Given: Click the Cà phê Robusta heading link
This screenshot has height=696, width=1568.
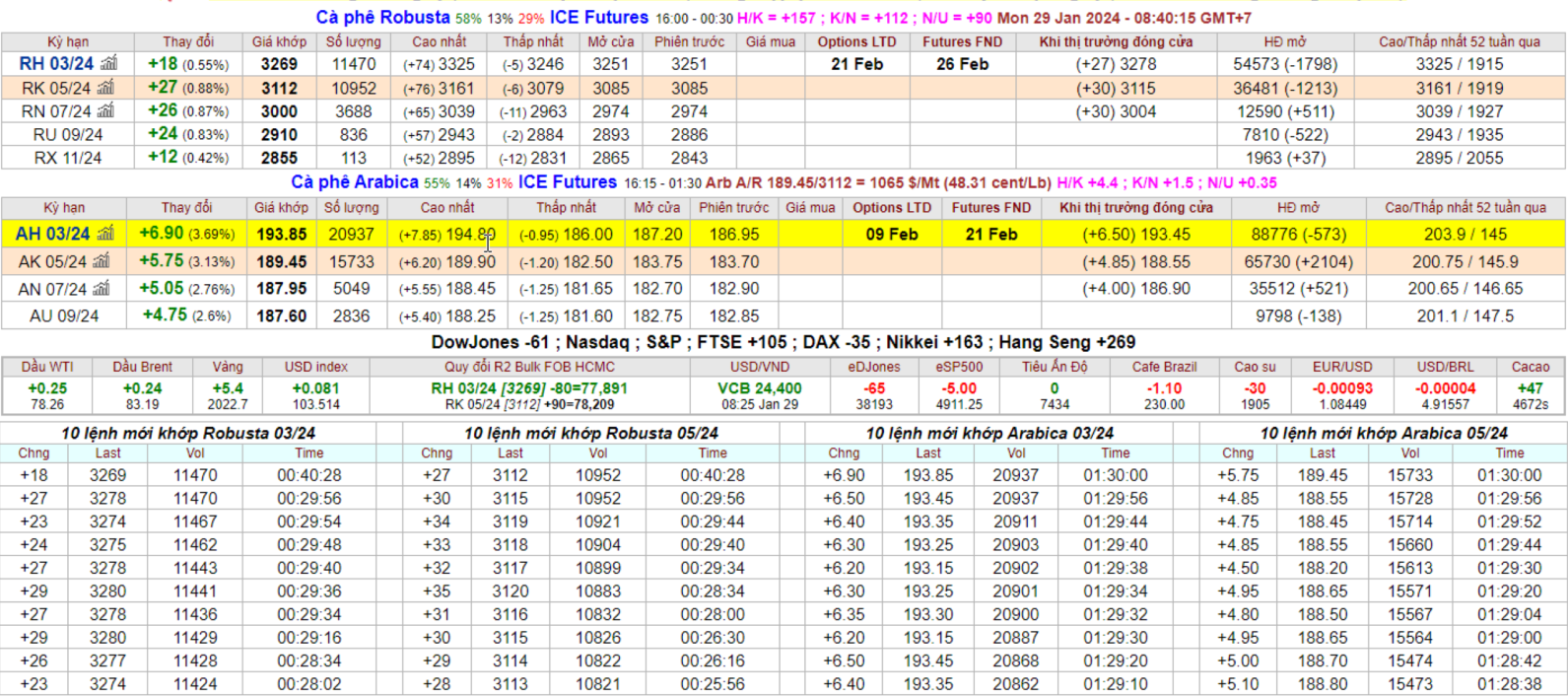Looking at the screenshot, I should [382, 18].
